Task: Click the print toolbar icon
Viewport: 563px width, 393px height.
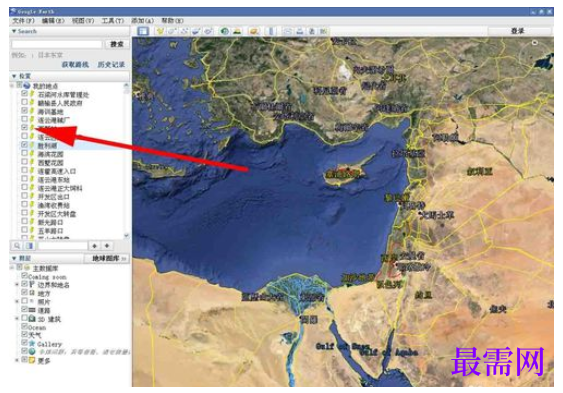Action: (299, 31)
